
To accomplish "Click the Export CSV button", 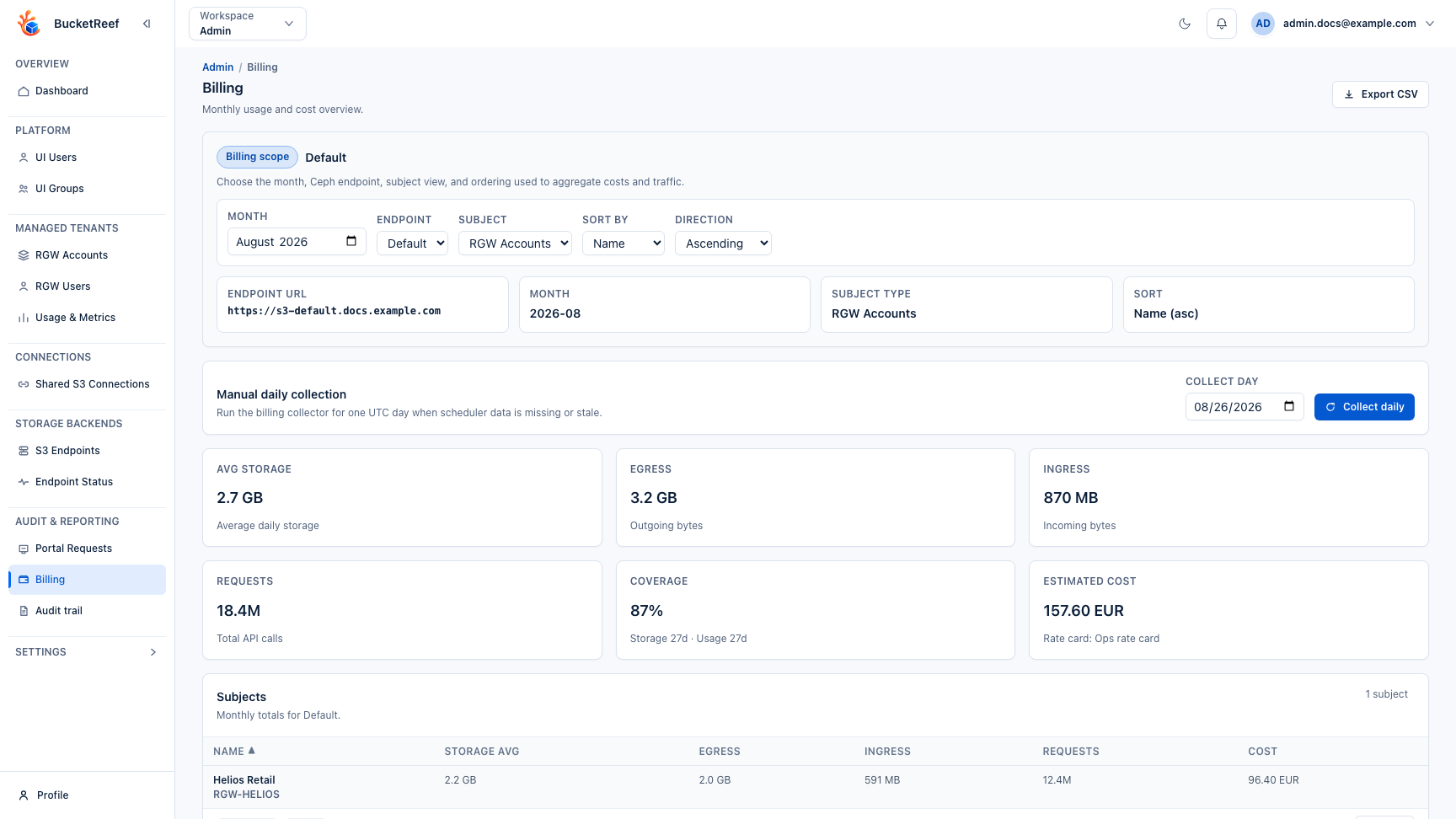I will tap(1380, 94).
